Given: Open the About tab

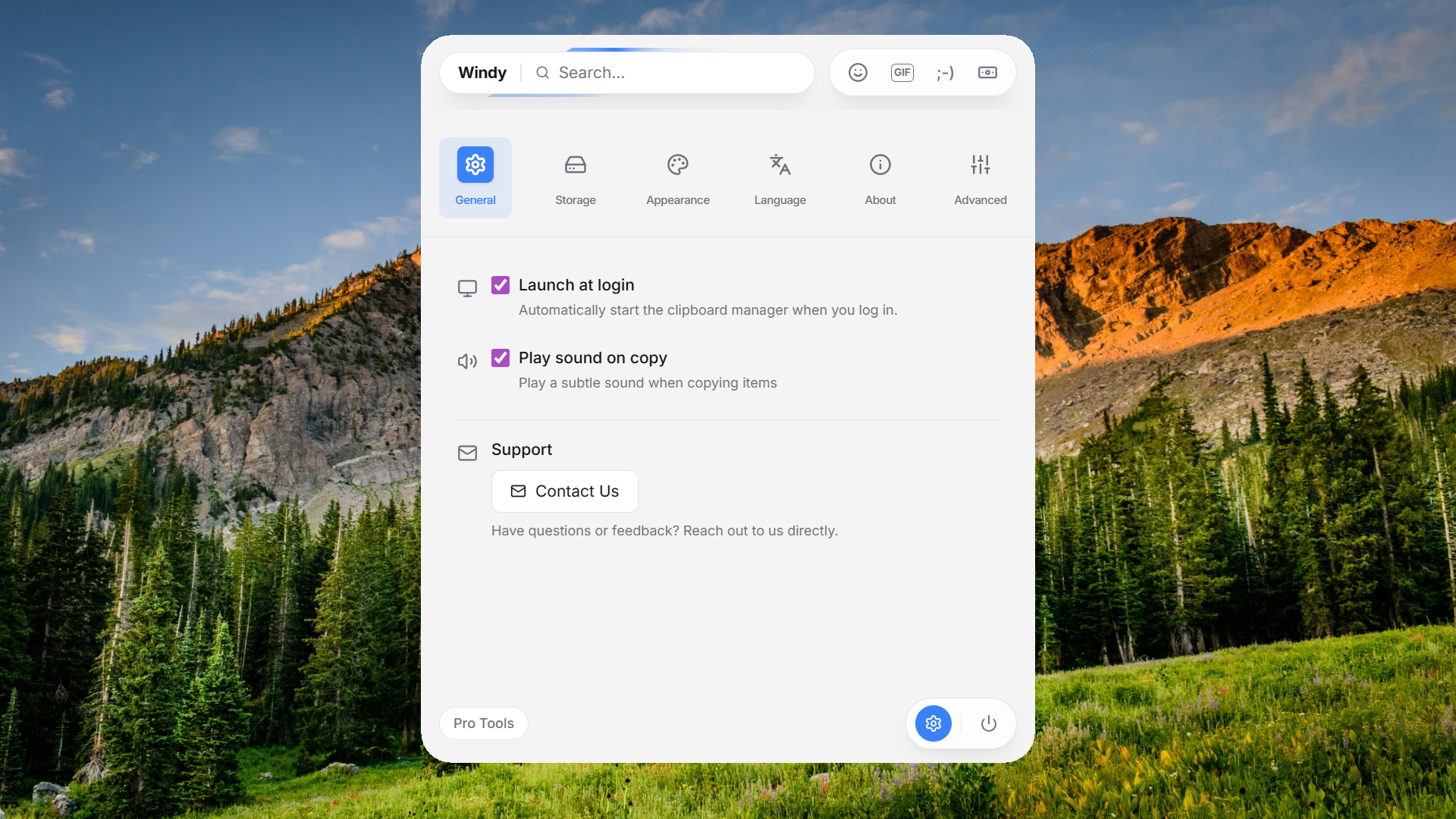Looking at the screenshot, I should point(880,177).
